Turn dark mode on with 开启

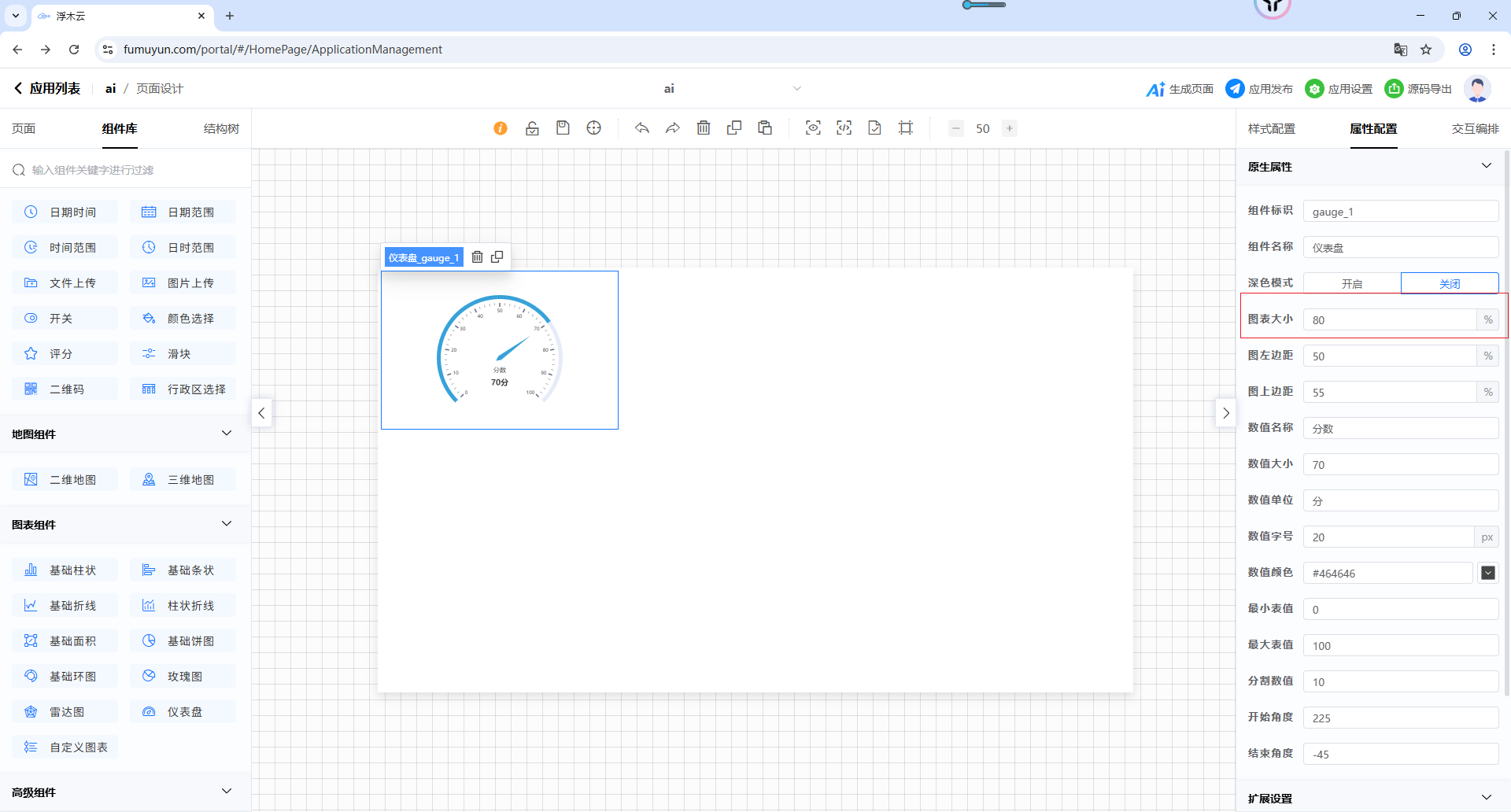(x=1352, y=283)
